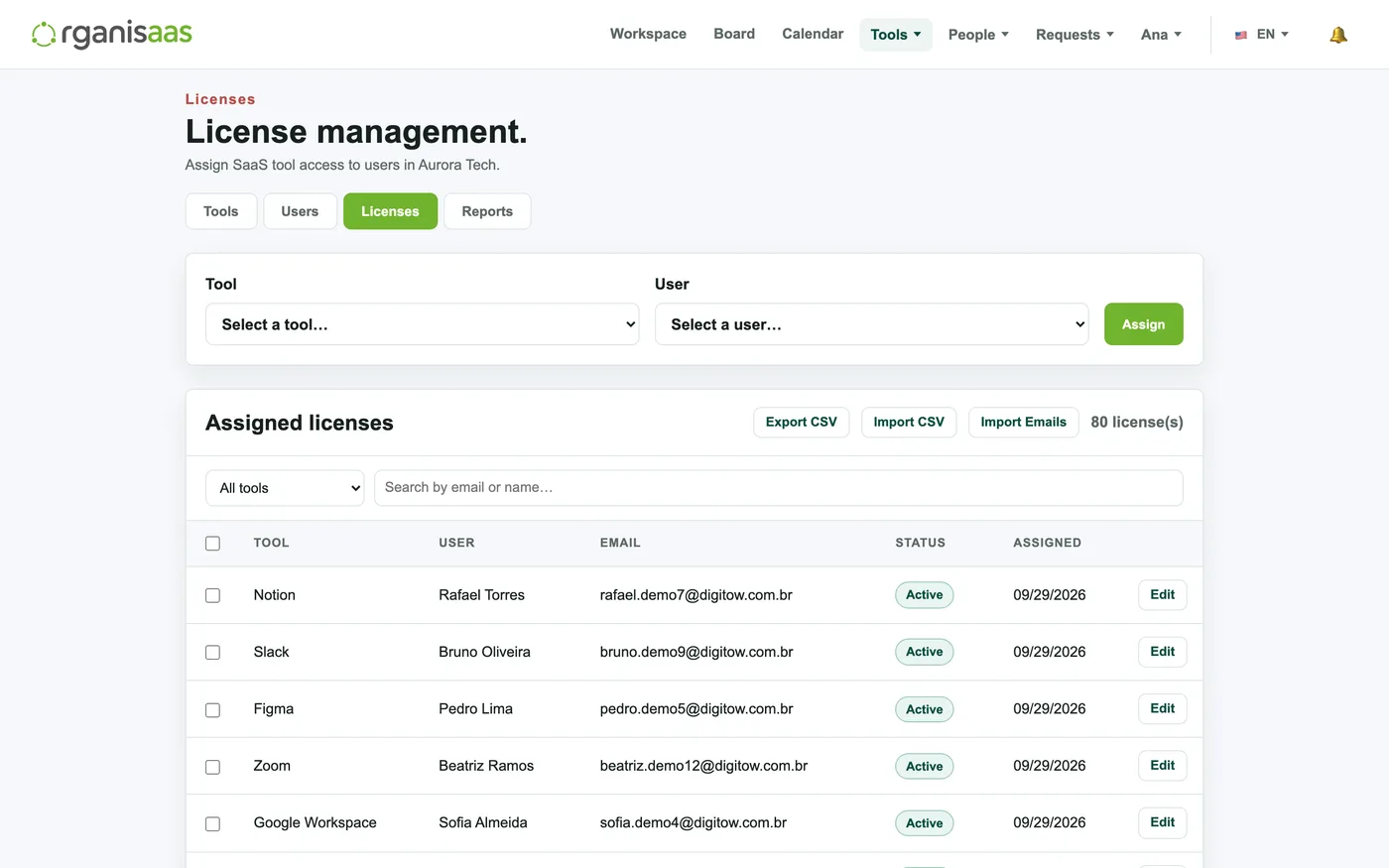The height and width of the screenshot is (868, 1389).
Task: Export licenses with Export CSV
Action: pyautogui.click(x=802, y=423)
